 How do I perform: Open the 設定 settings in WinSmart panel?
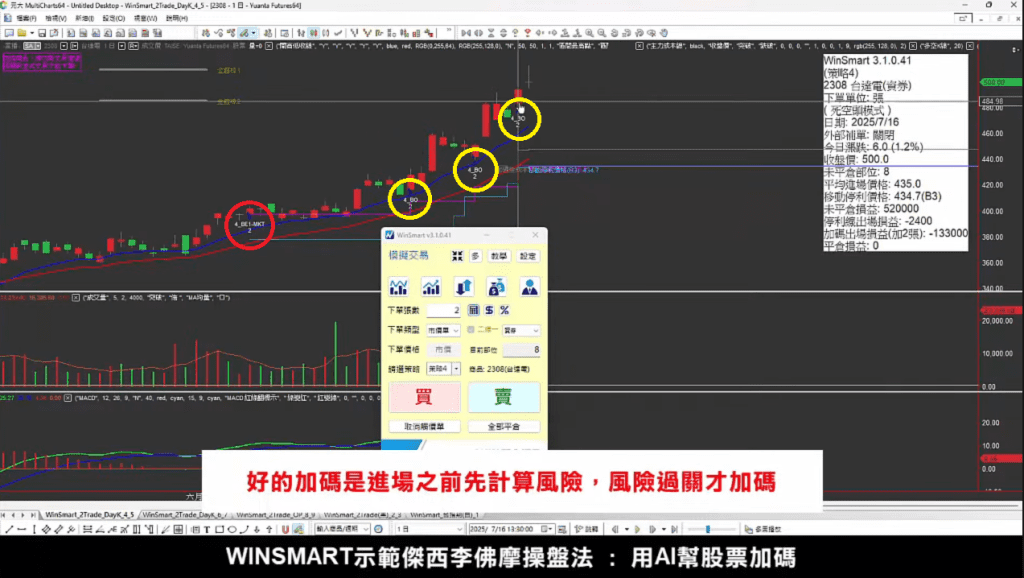(528, 256)
